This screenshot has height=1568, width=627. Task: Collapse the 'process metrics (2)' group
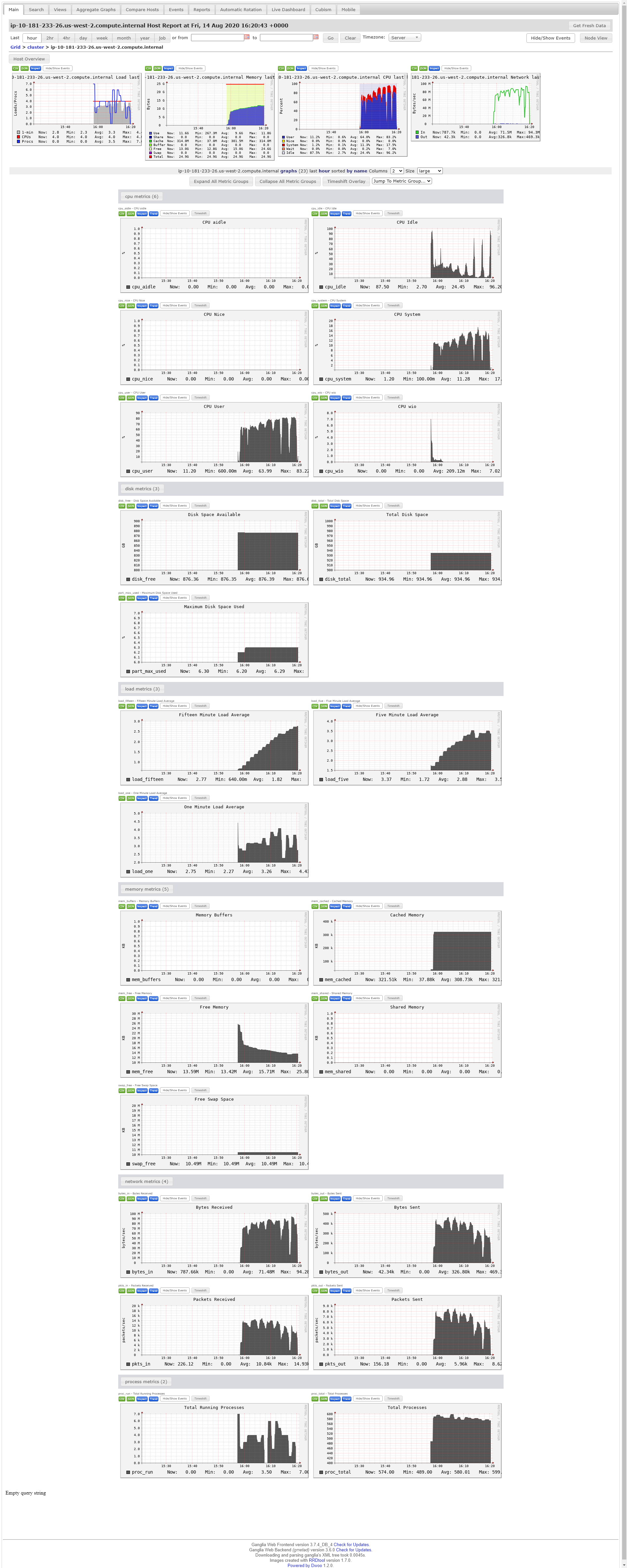pyautogui.click(x=146, y=1382)
